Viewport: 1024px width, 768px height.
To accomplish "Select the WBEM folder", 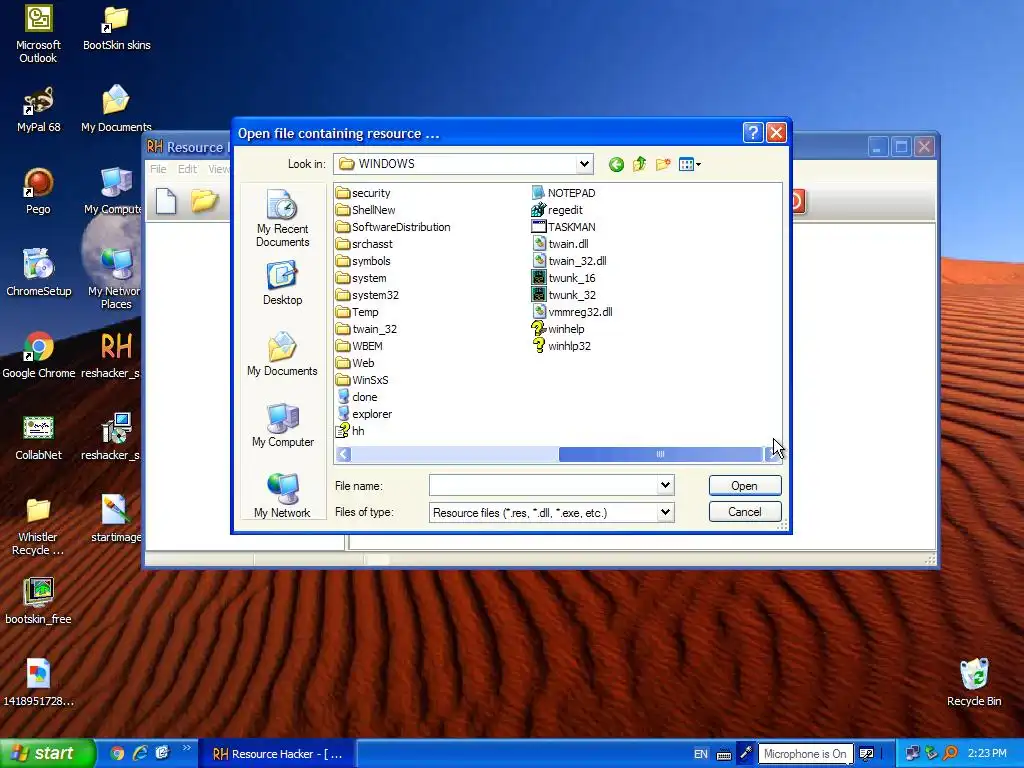I will (359, 346).
